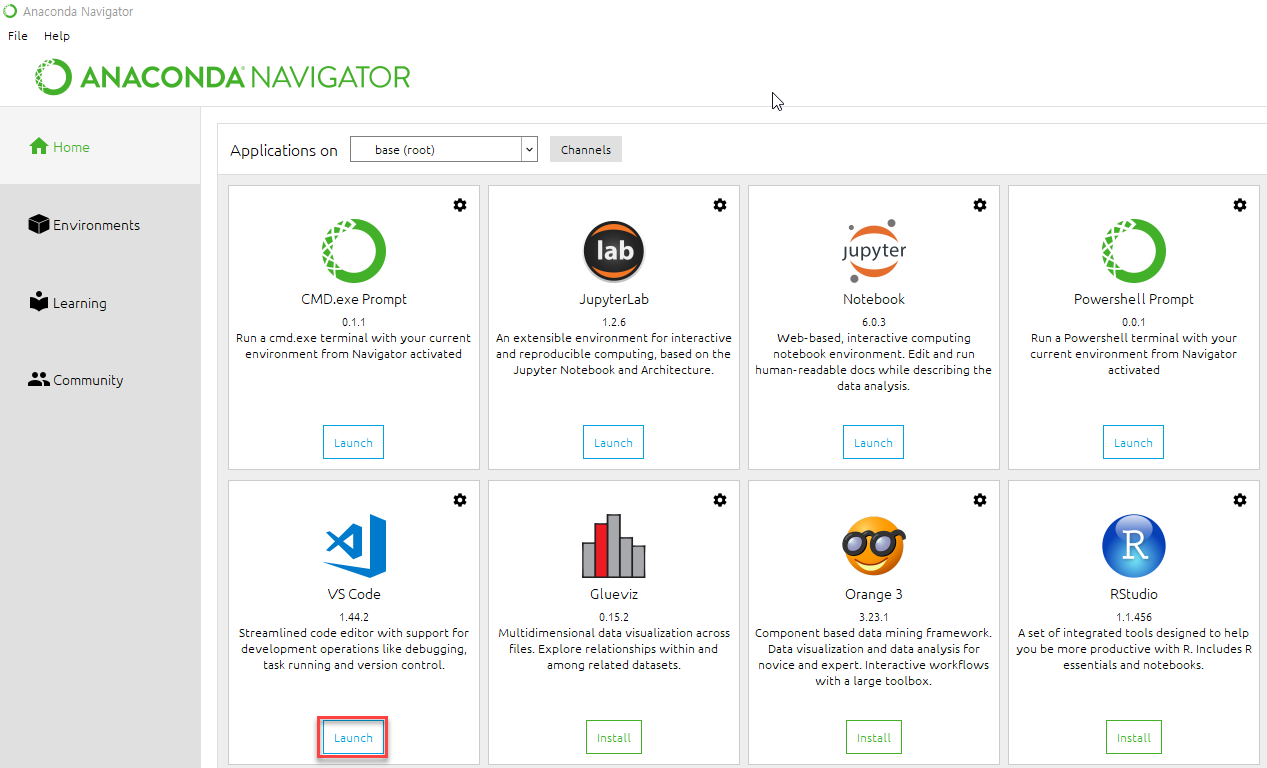Click the RStudio logo icon
Viewport: 1267px width, 768px height.
[1134, 546]
